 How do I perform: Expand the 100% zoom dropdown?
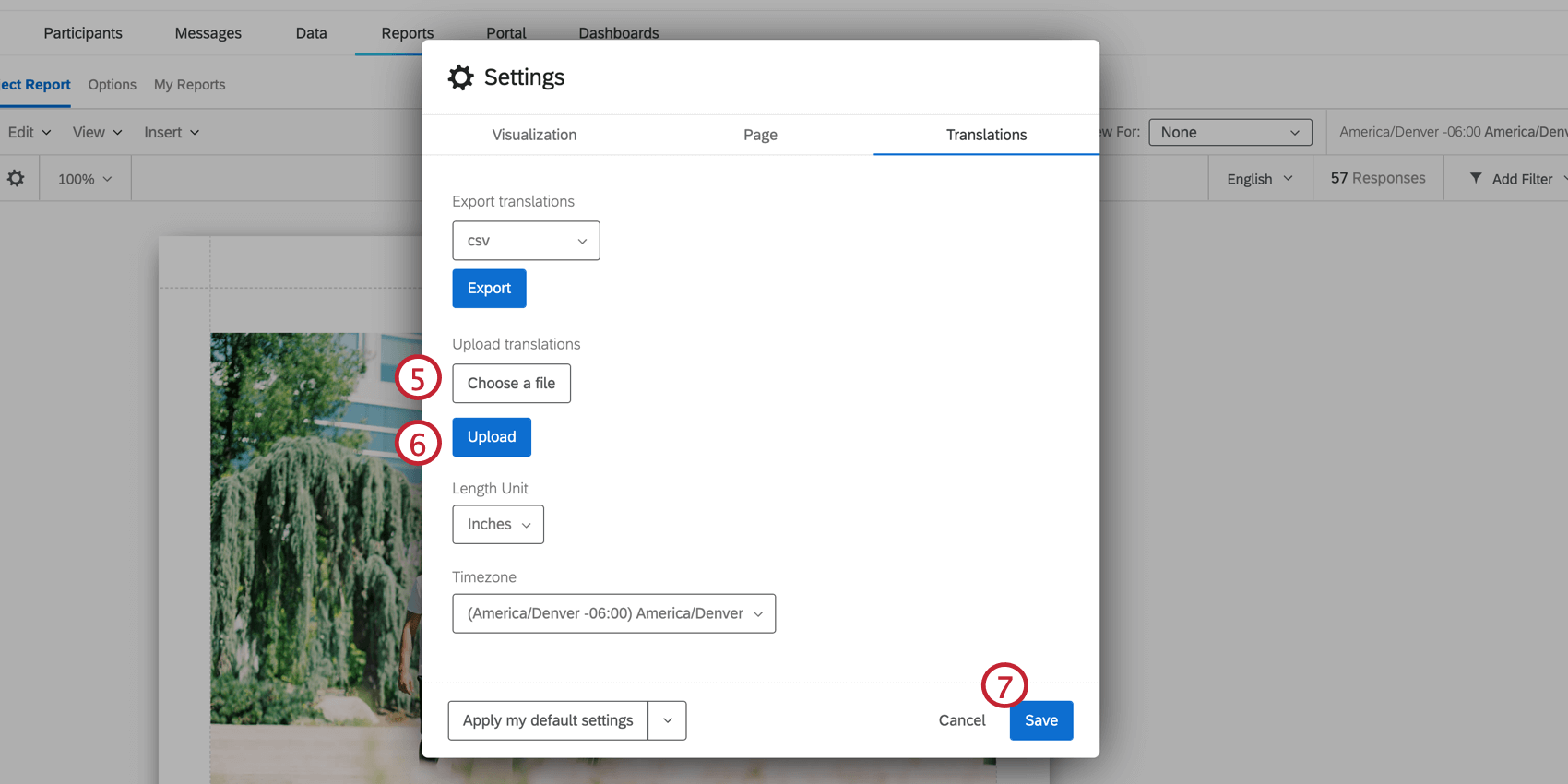85,179
